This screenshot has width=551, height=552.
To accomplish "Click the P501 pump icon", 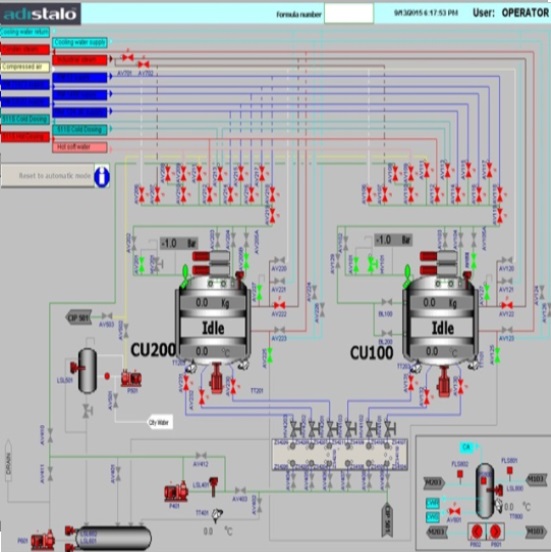I will (131, 378).
